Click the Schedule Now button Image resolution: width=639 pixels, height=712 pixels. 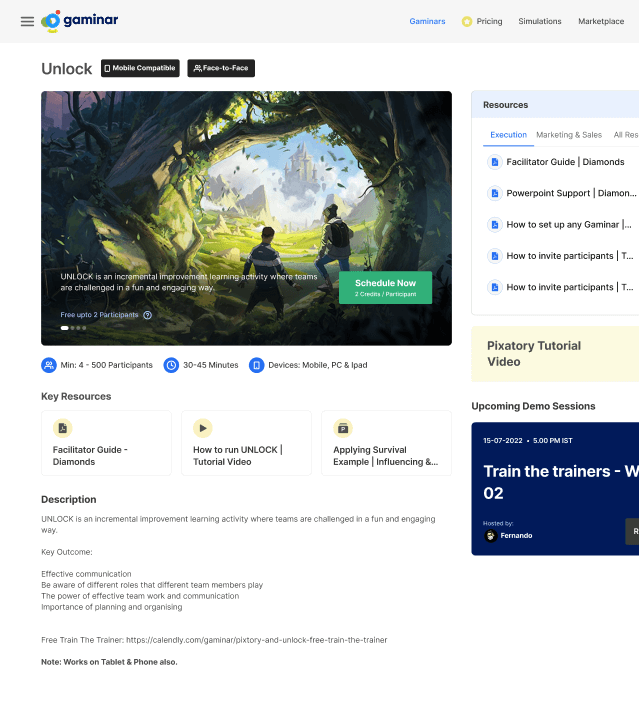point(385,287)
